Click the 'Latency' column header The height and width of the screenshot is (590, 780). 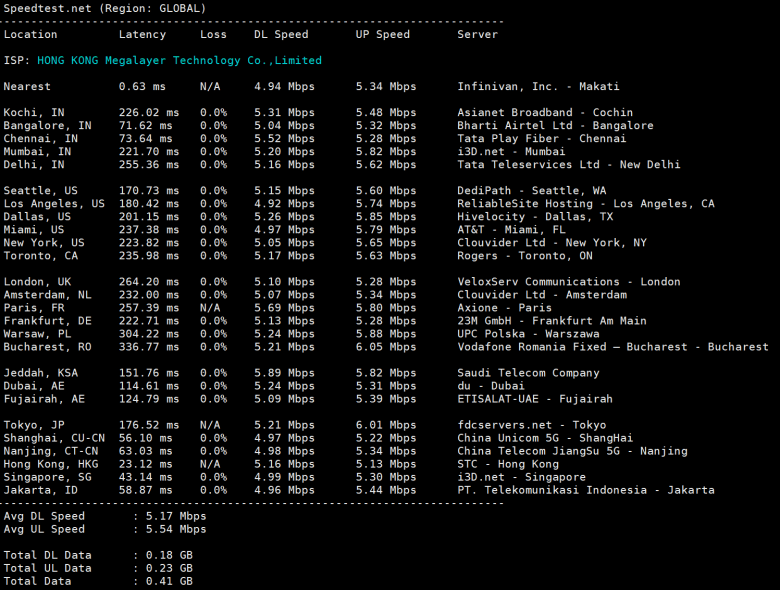(x=142, y=34)
